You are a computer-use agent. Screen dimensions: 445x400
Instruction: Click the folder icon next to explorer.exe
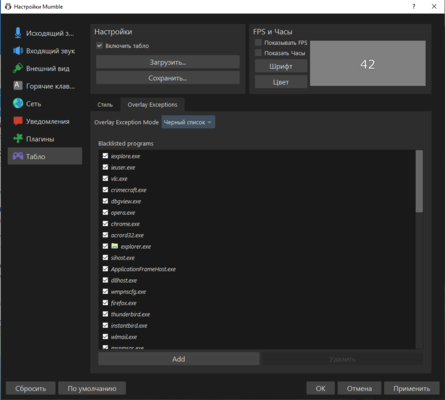pyautogui.click(x=115, y=246)
